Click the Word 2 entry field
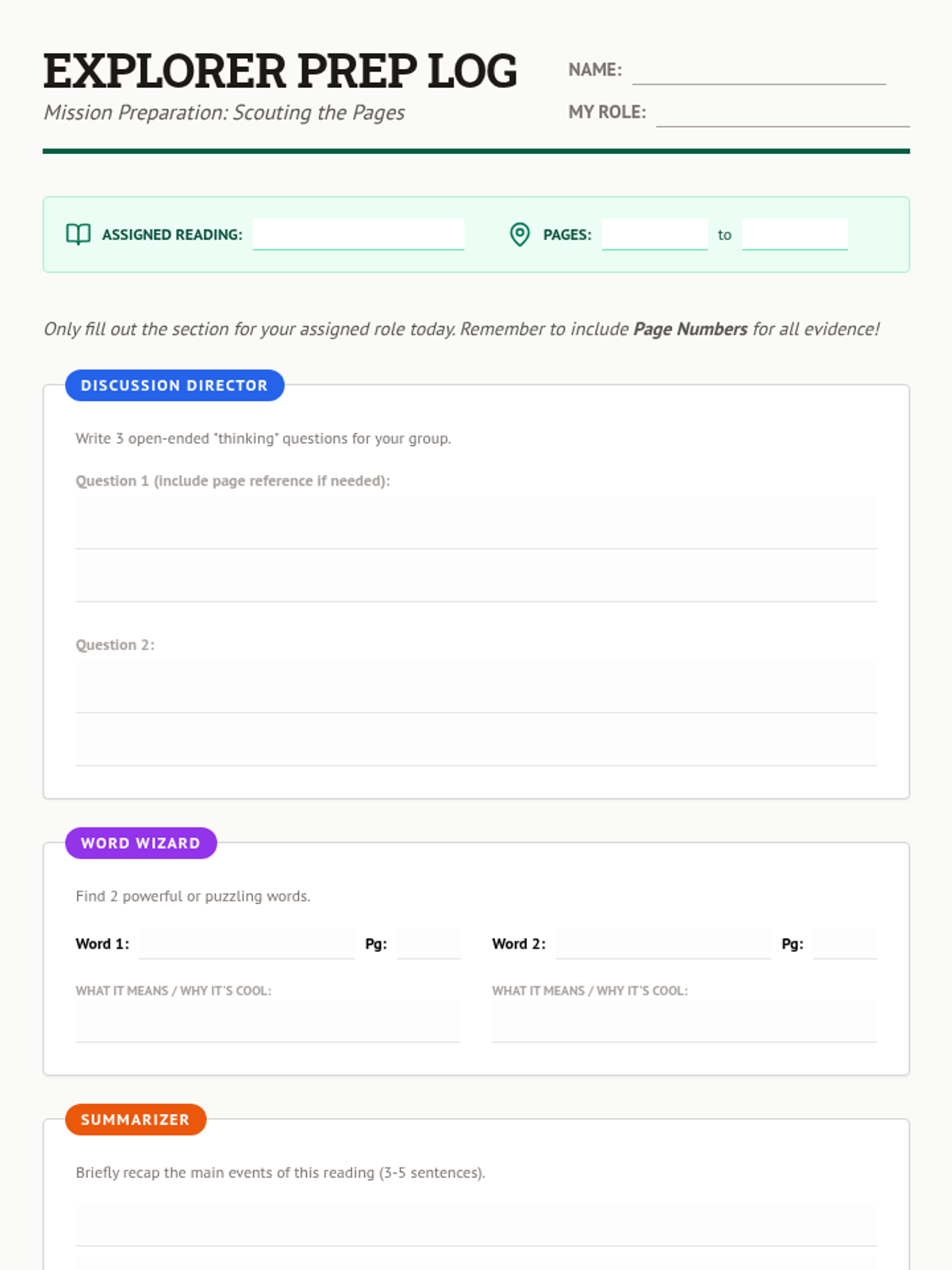This screenshot has height=1270, width=952. [662, 944]
